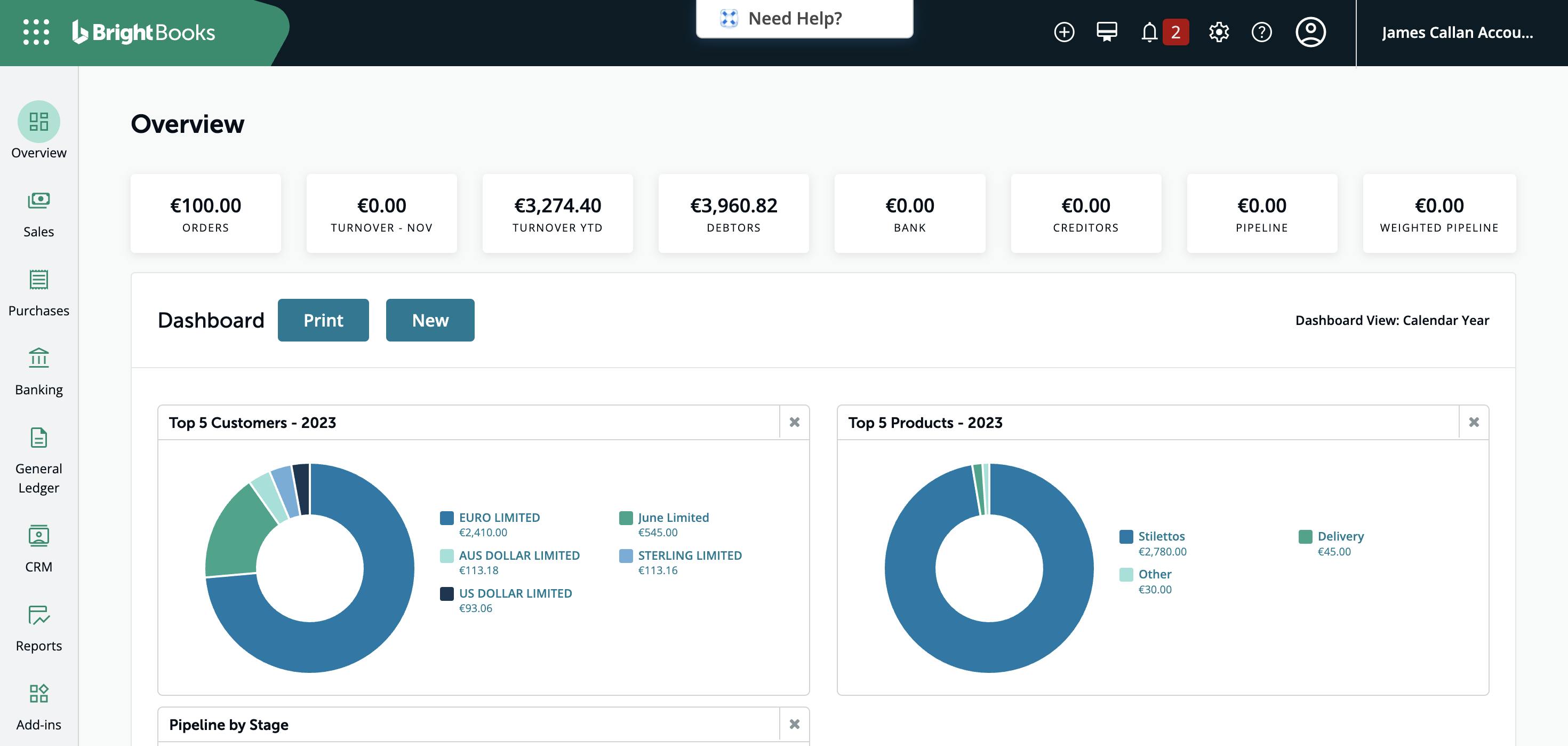The image size is (1568, 746).
Task: Click the US DOLLAR LIMITED legend swatch
Action: coord(447,594)
